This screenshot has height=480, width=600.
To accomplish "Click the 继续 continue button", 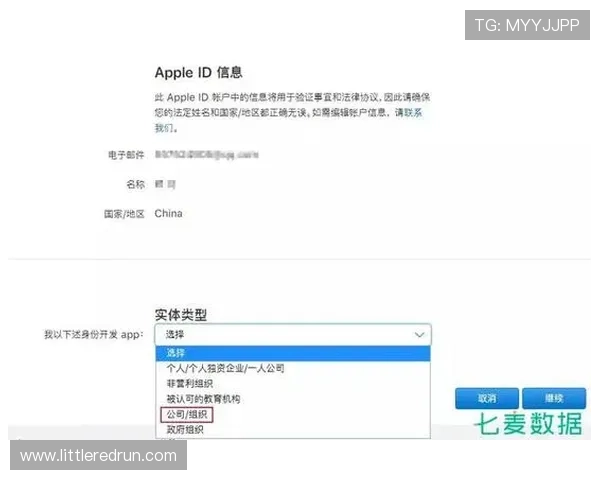I will tap(554, 398).
